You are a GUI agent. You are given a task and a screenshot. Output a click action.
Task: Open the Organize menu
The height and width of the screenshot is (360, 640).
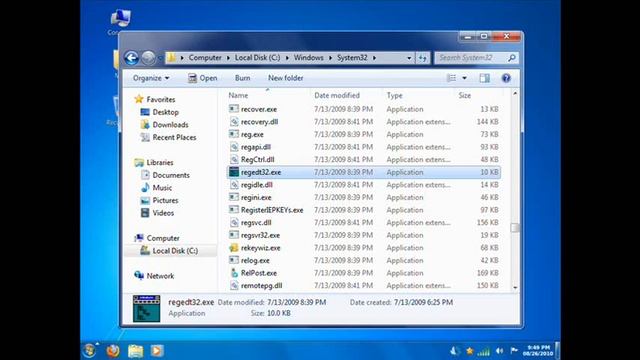click(151, 78)
